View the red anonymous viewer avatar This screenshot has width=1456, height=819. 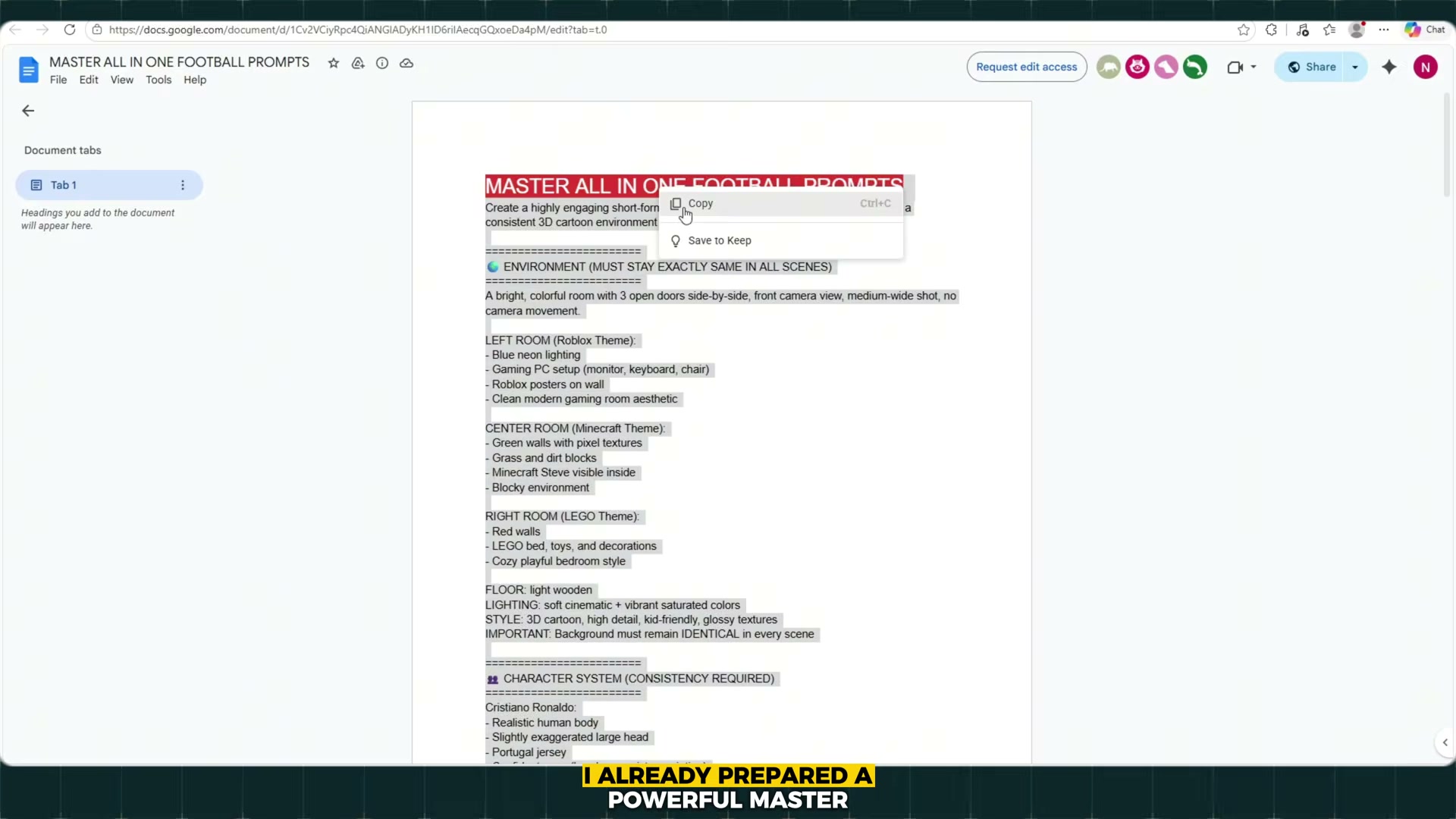click(x=1137, y=67)
